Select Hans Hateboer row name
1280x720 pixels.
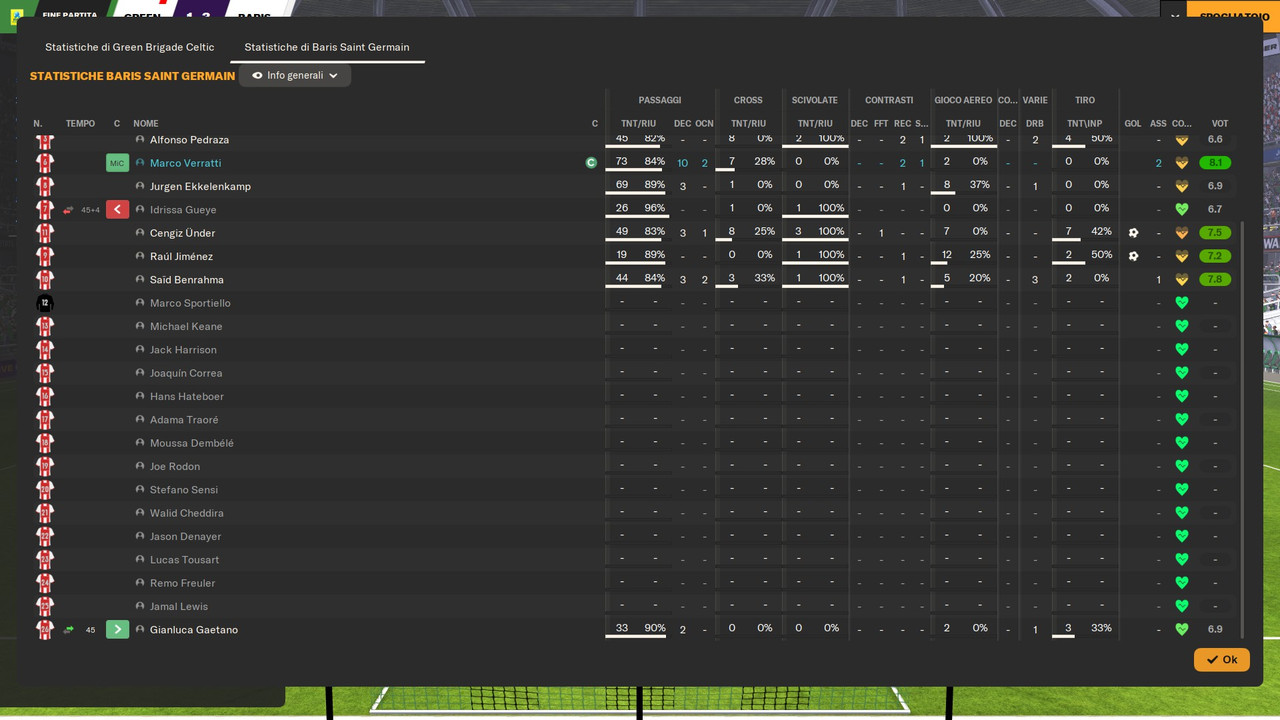point(187,397)
